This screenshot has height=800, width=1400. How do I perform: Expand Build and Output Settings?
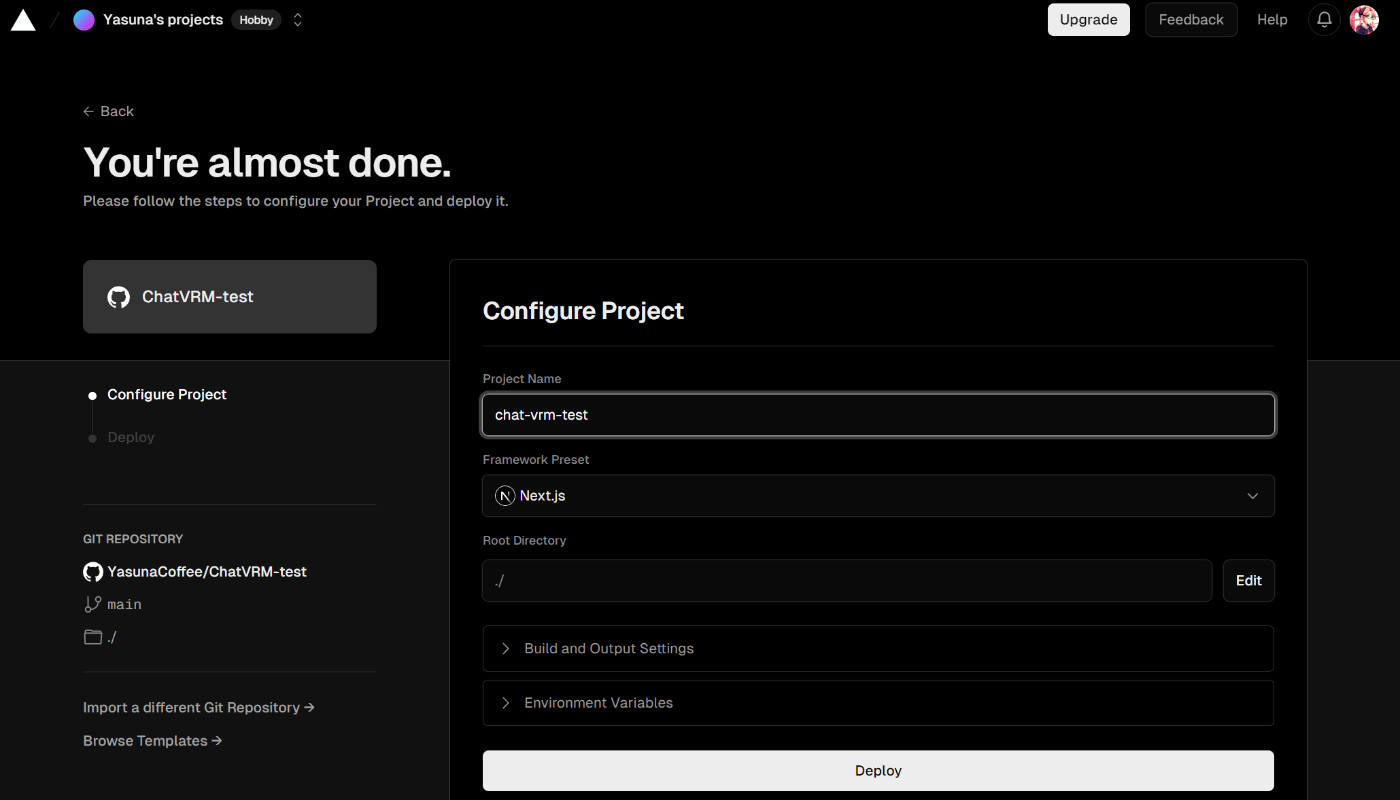point(878,648)
